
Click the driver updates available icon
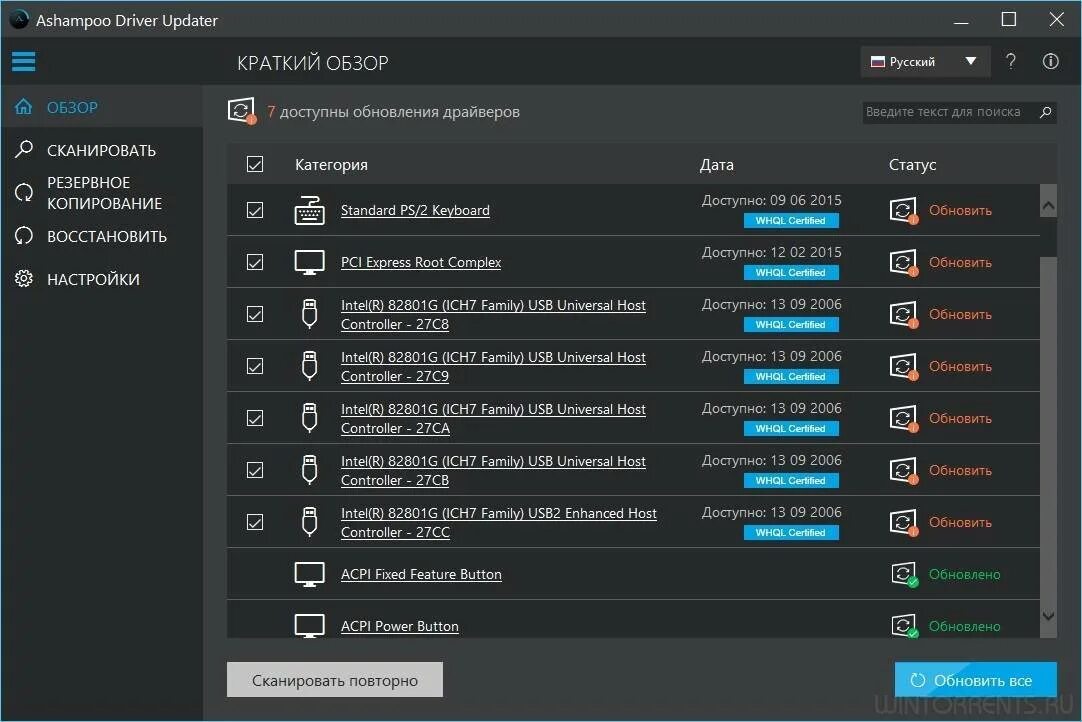(x=242, y=111)
